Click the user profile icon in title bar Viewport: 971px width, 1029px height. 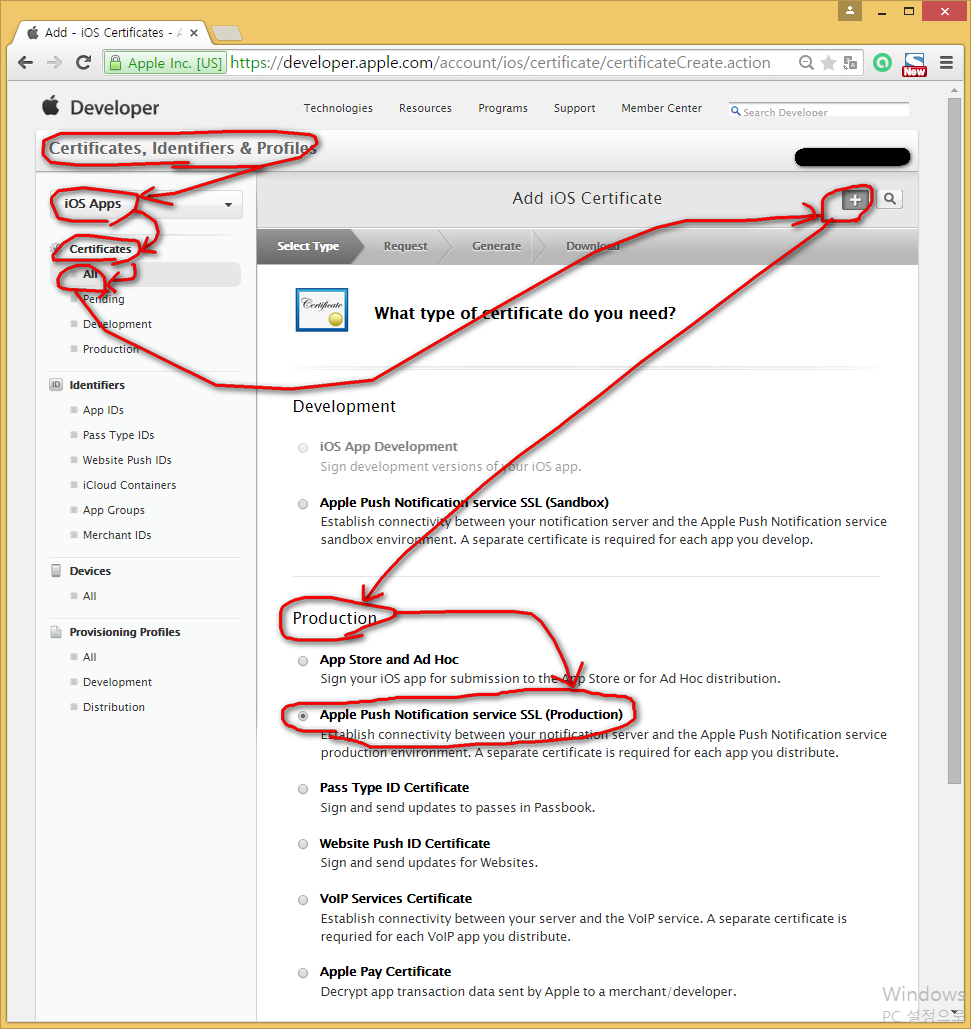(850, 10)
